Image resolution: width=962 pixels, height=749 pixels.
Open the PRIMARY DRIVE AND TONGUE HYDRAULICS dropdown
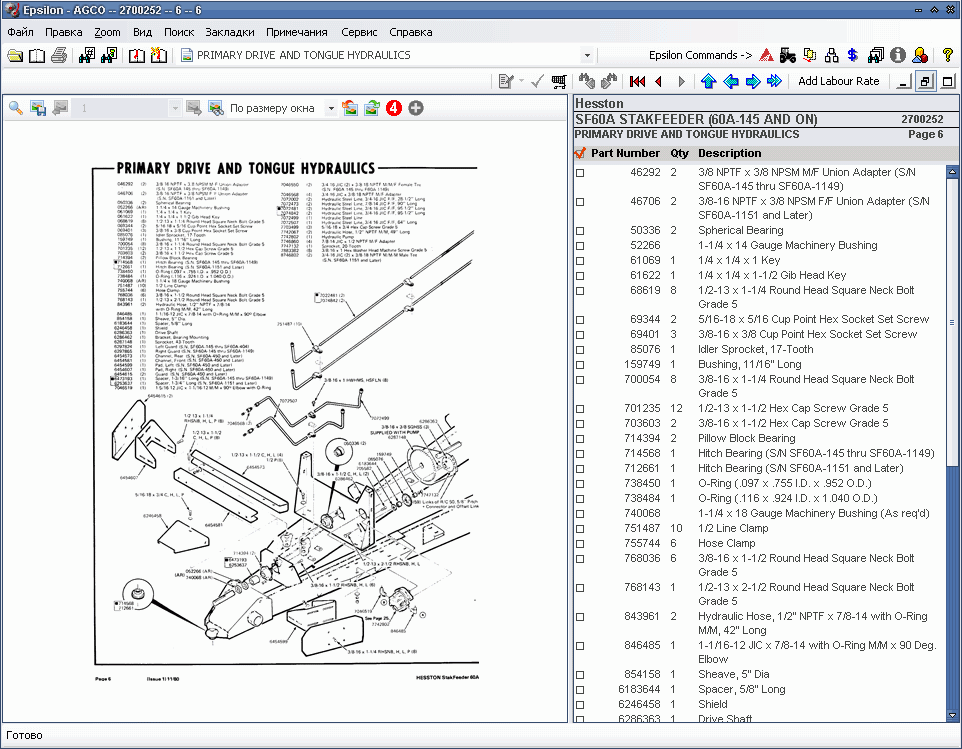click(x=587, y=55)
